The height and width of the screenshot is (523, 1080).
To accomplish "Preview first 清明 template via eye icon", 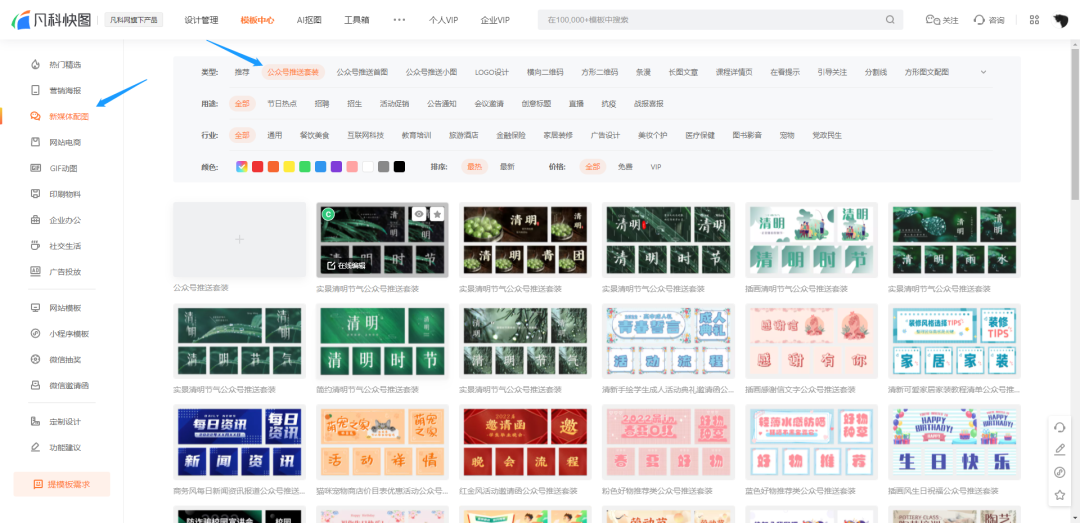I will pos(419,214).
